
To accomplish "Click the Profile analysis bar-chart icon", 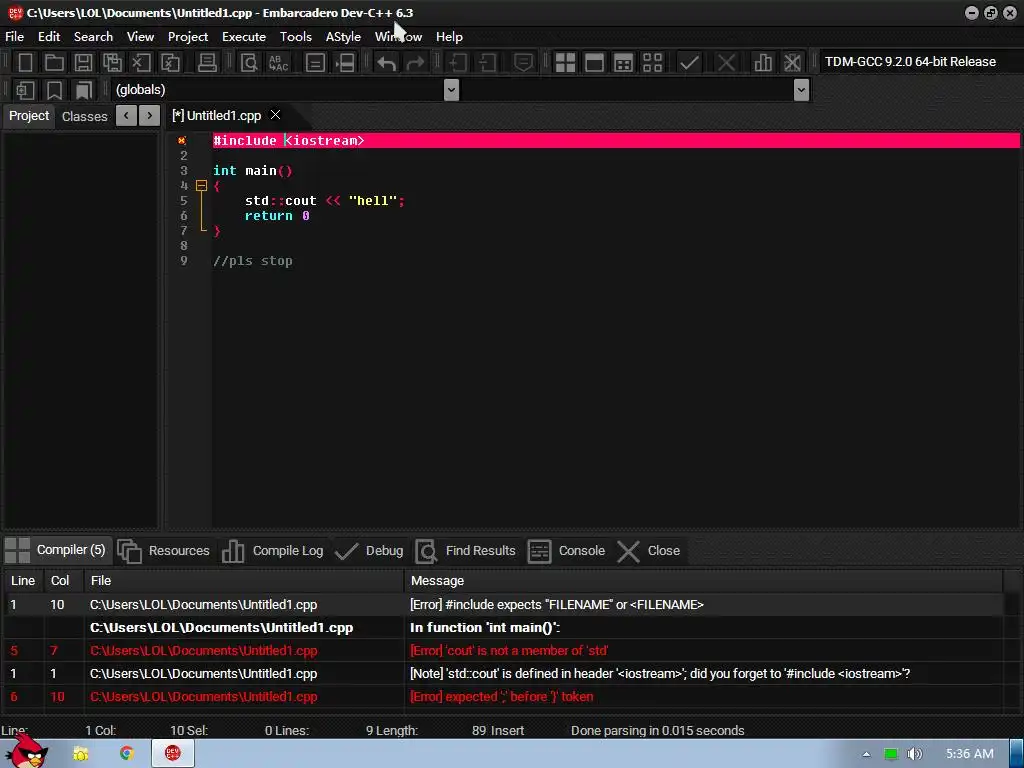I will click(763, 63).
